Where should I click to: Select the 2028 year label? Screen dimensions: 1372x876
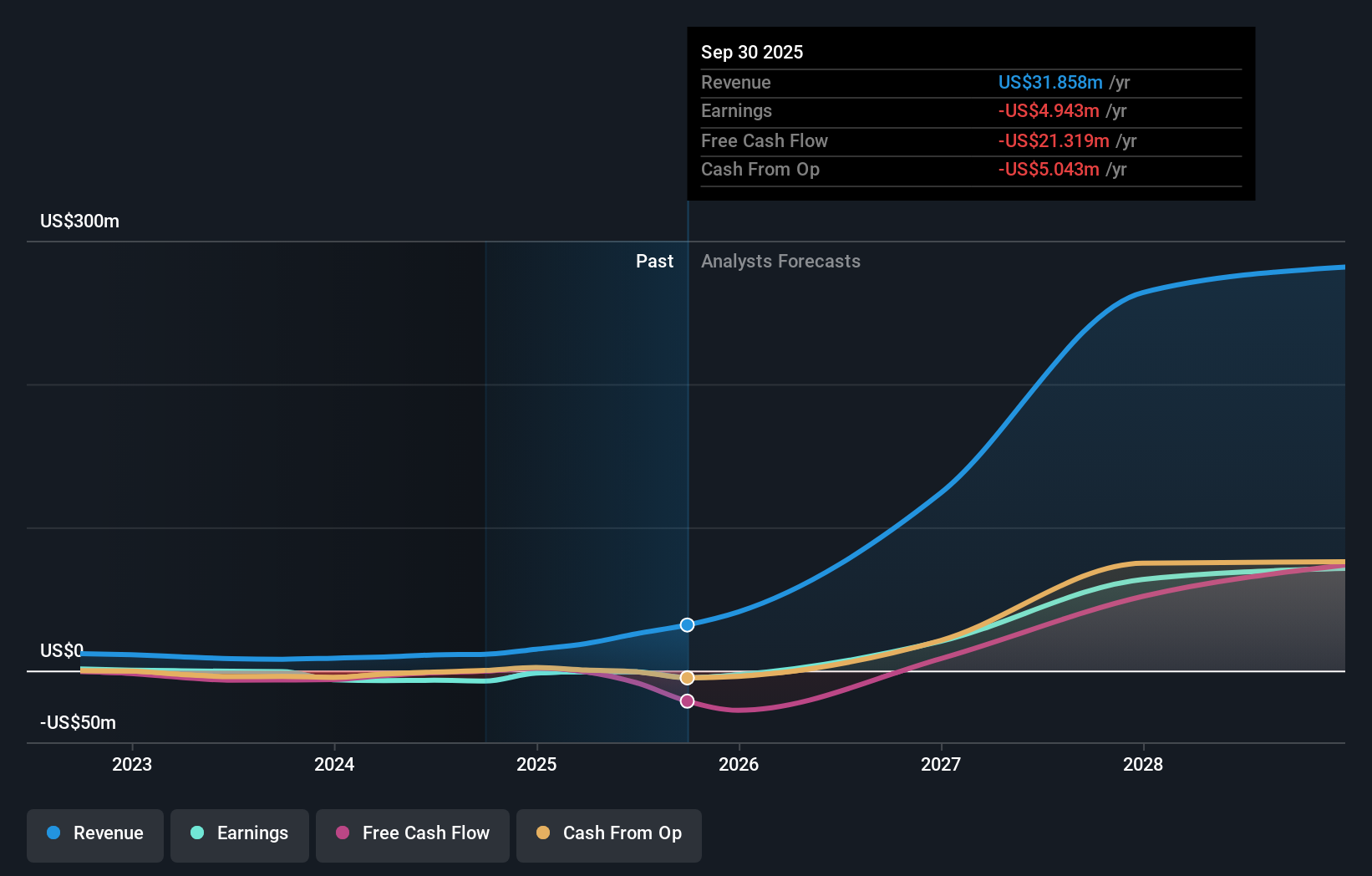coord(1143,764)
